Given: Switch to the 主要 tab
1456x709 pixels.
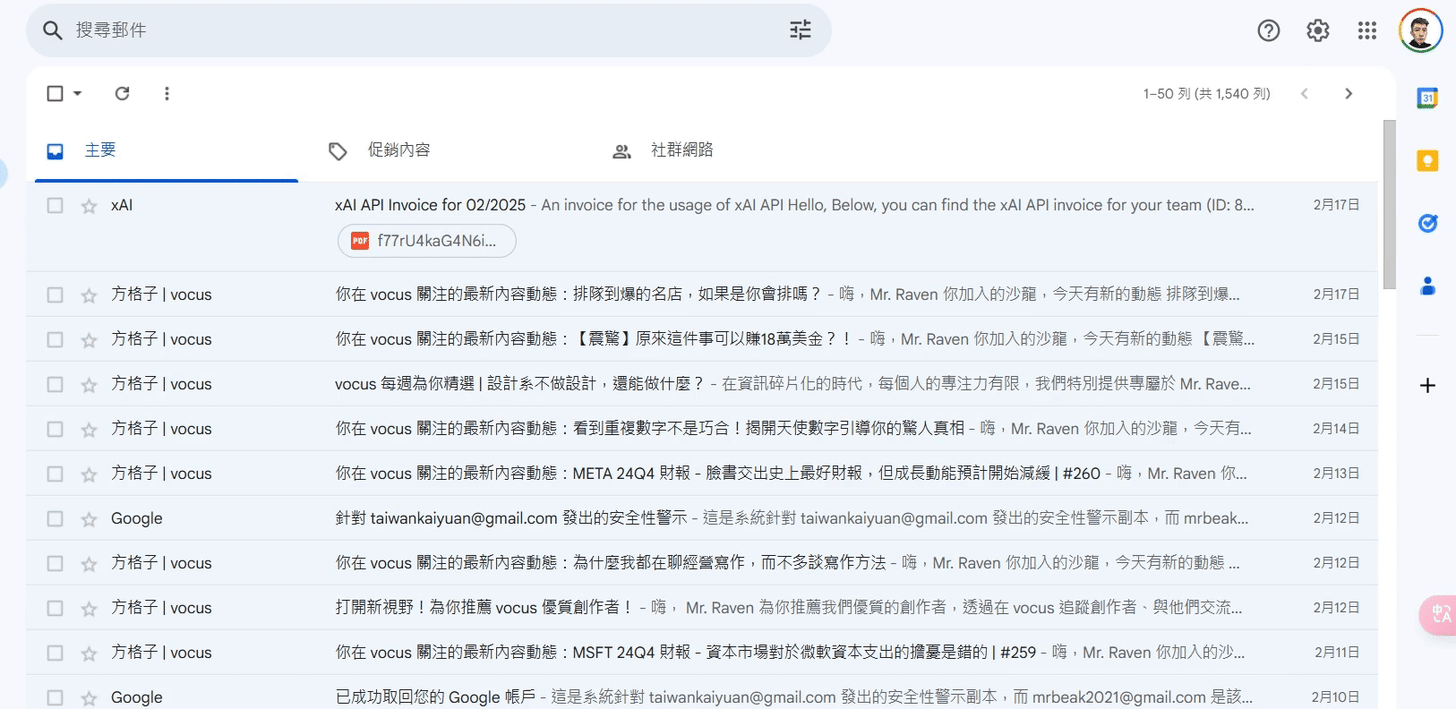Looking at the screenshot, I should [167, 151].
